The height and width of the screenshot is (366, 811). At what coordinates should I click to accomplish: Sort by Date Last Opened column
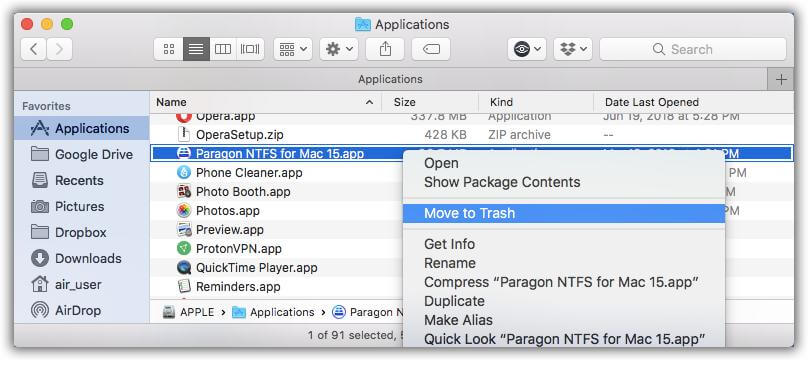(x=693, y=102)
